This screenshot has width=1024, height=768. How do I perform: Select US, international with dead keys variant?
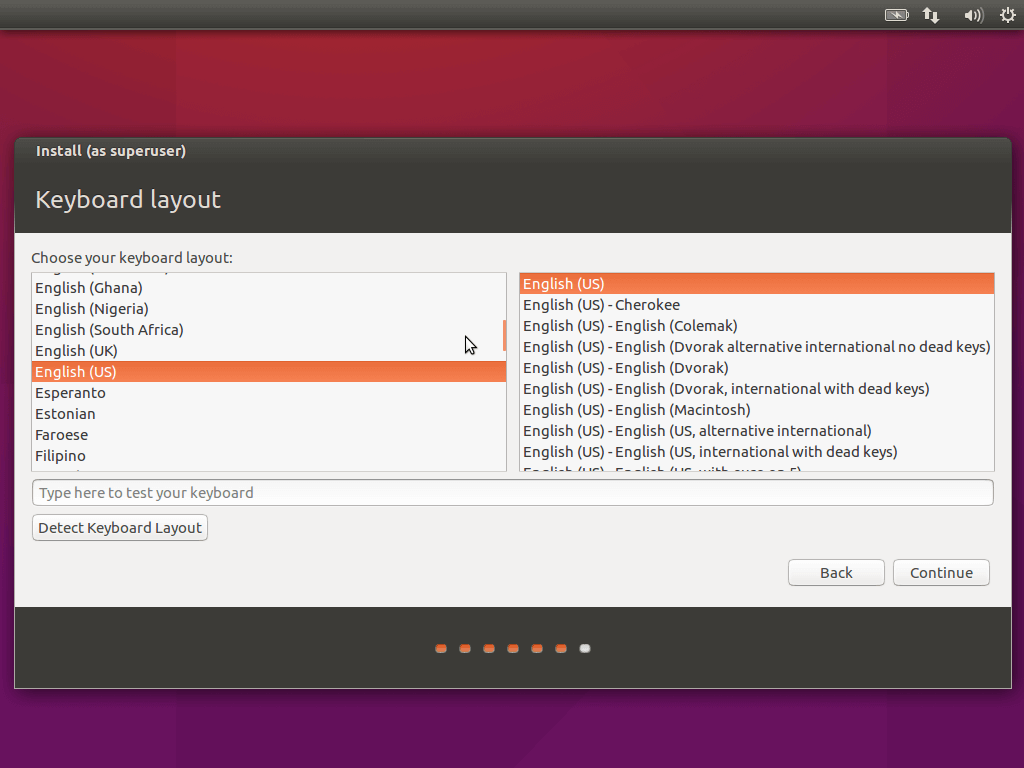pos(756,451)
